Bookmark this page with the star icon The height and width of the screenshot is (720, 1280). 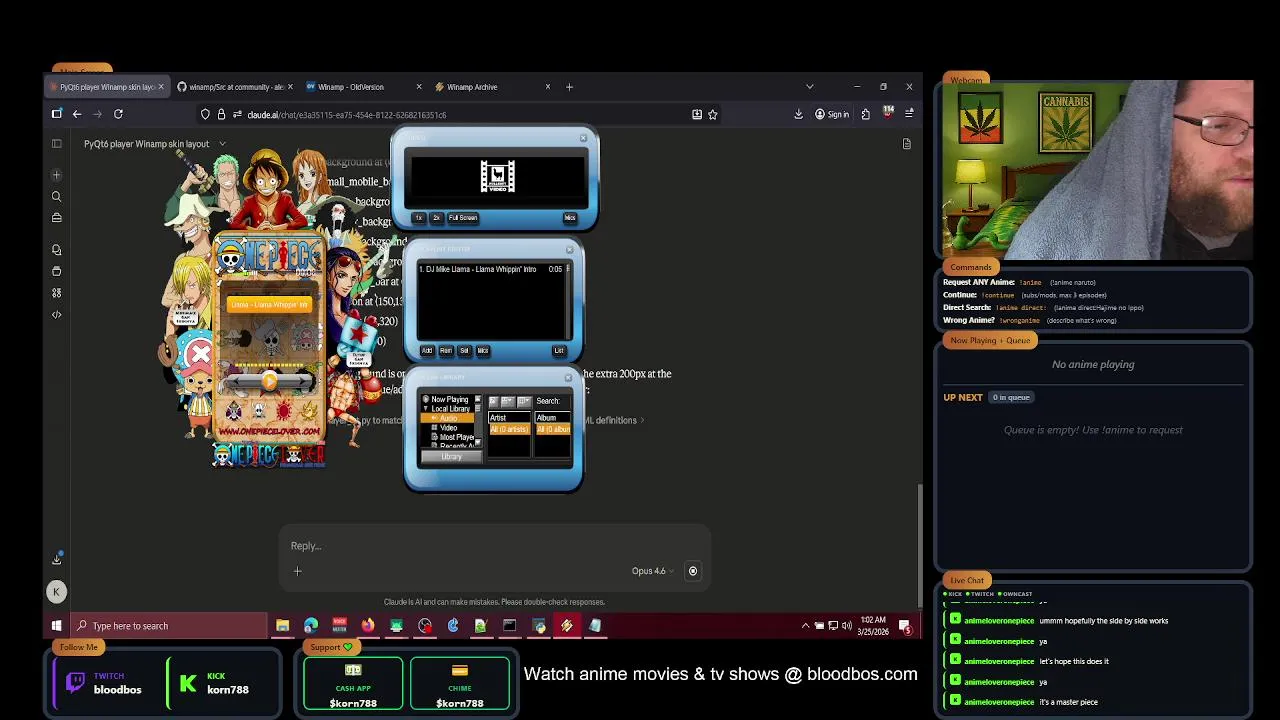point(713,114)
